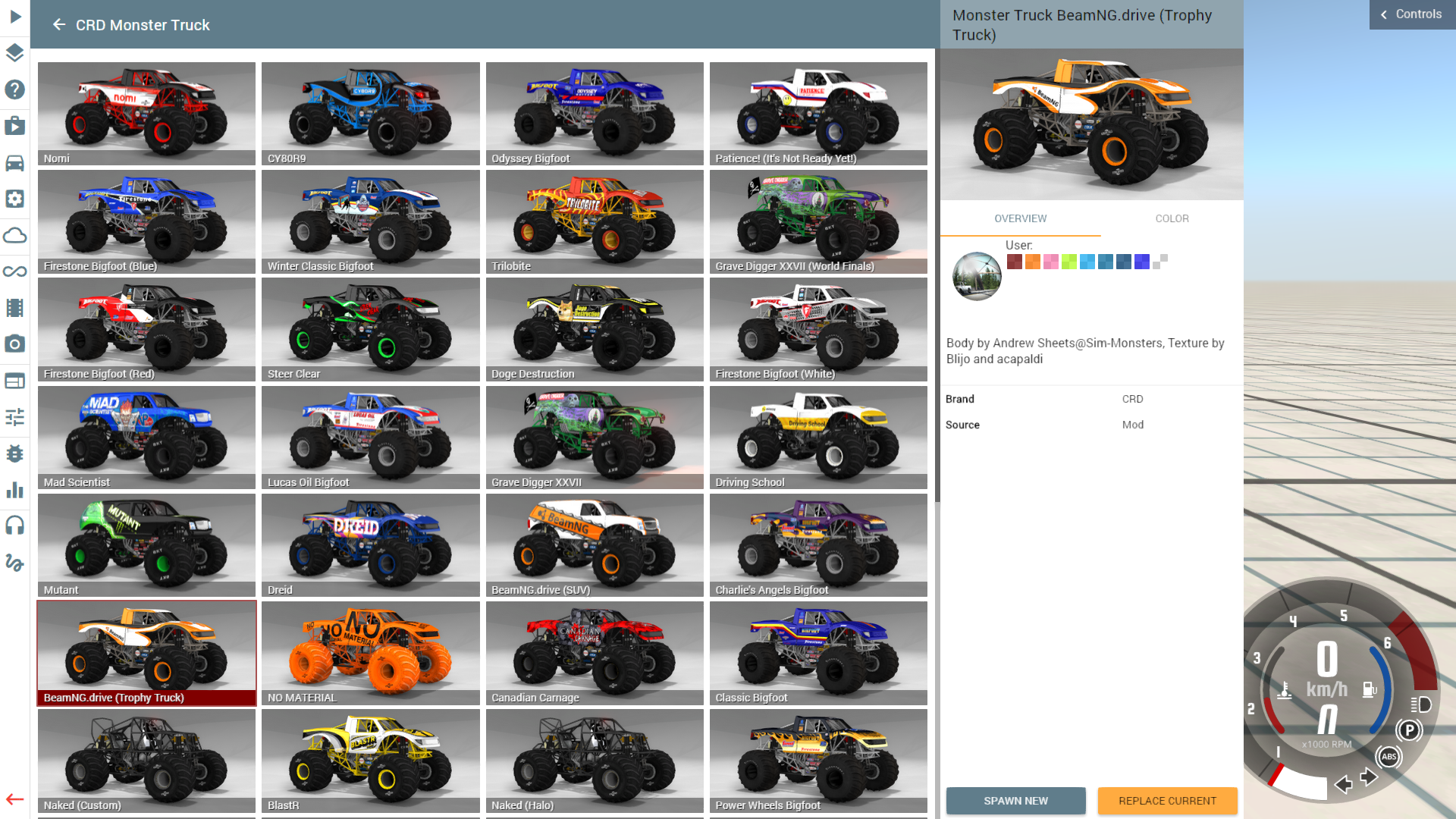Select Patience! (It's Not Ready Yet!) truck
The height and width of the screenshot is (819, 1456).
tap(818, 114)
